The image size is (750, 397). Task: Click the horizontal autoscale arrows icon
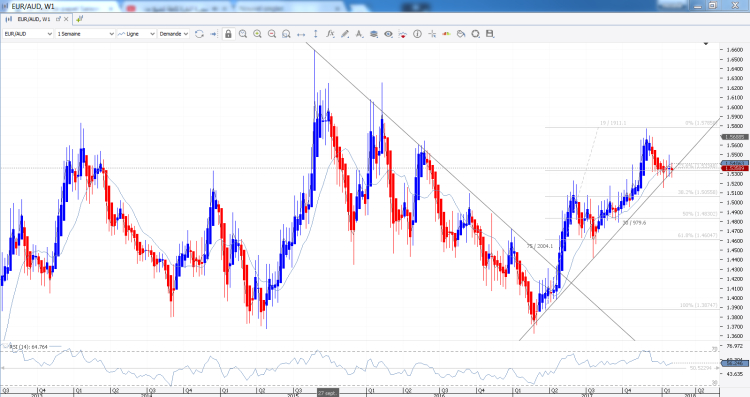[x=301, y=34]
